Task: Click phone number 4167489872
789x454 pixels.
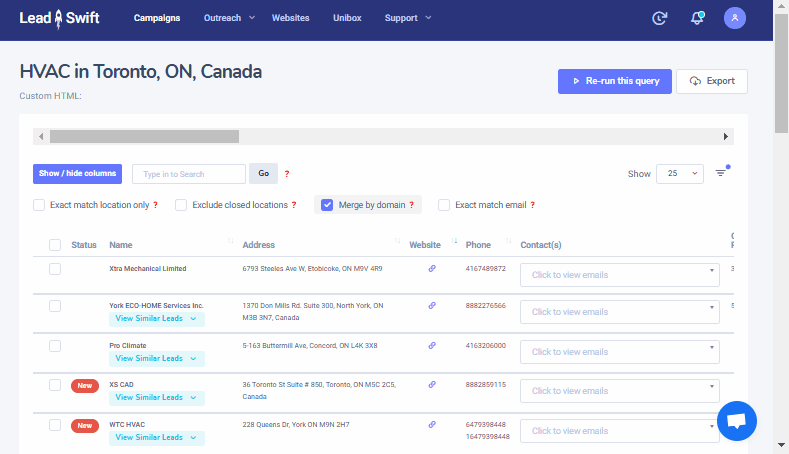Action: (486, 269)
